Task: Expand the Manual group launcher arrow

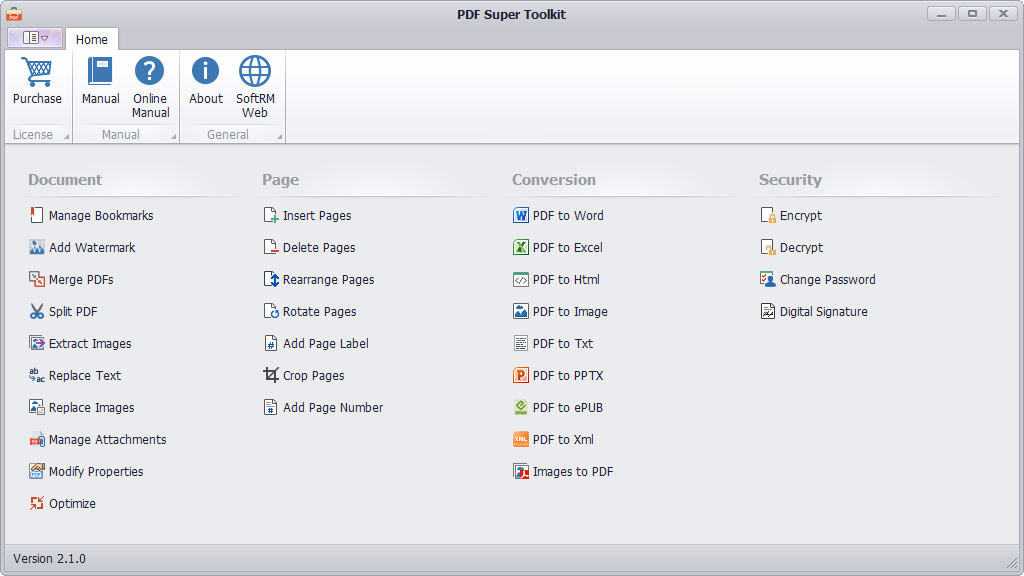Action: tap(173, 136)
